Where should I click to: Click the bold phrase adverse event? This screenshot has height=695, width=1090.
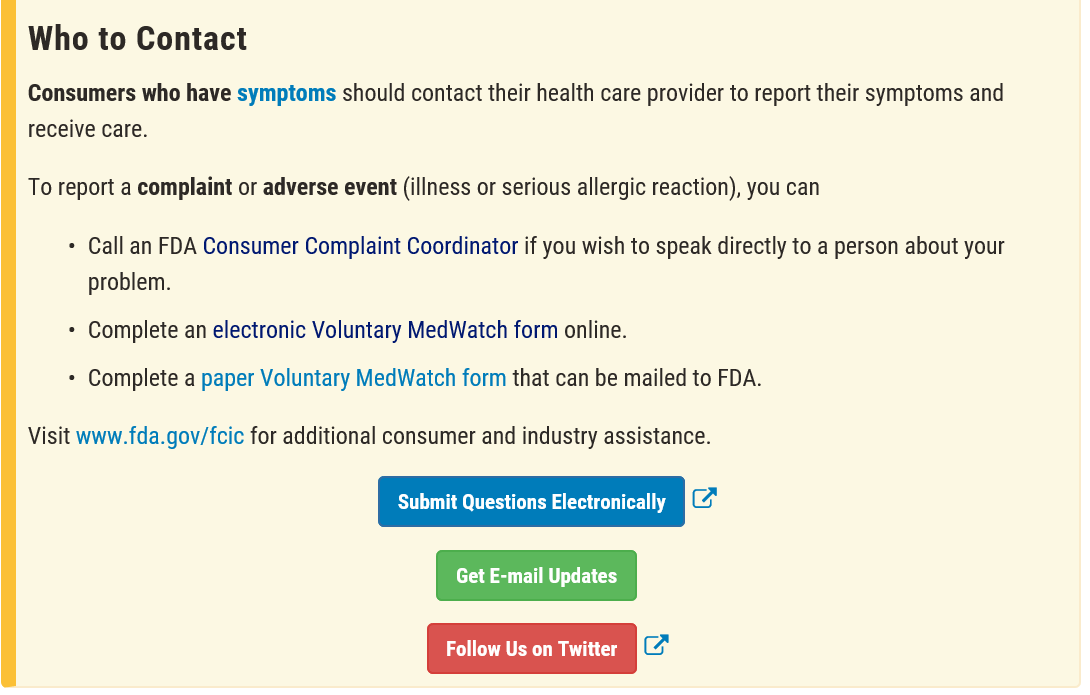pos(329,187)
